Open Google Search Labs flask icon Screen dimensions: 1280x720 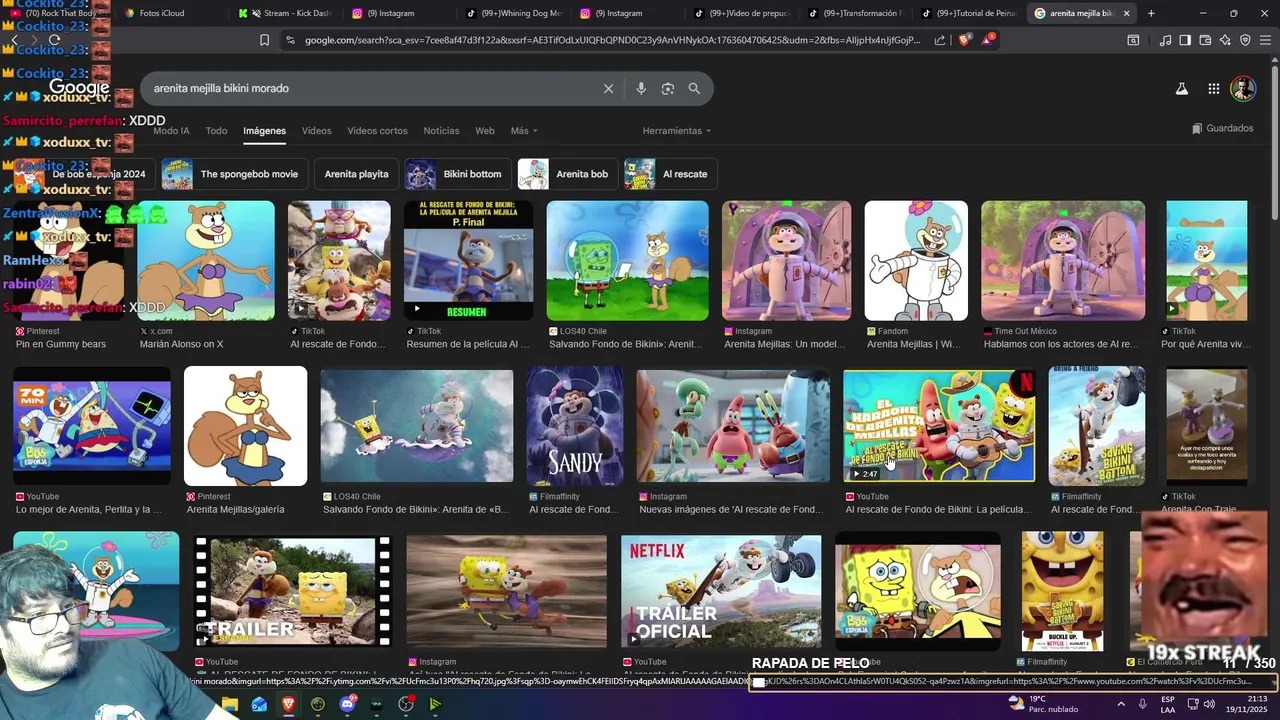(1181, 88)
